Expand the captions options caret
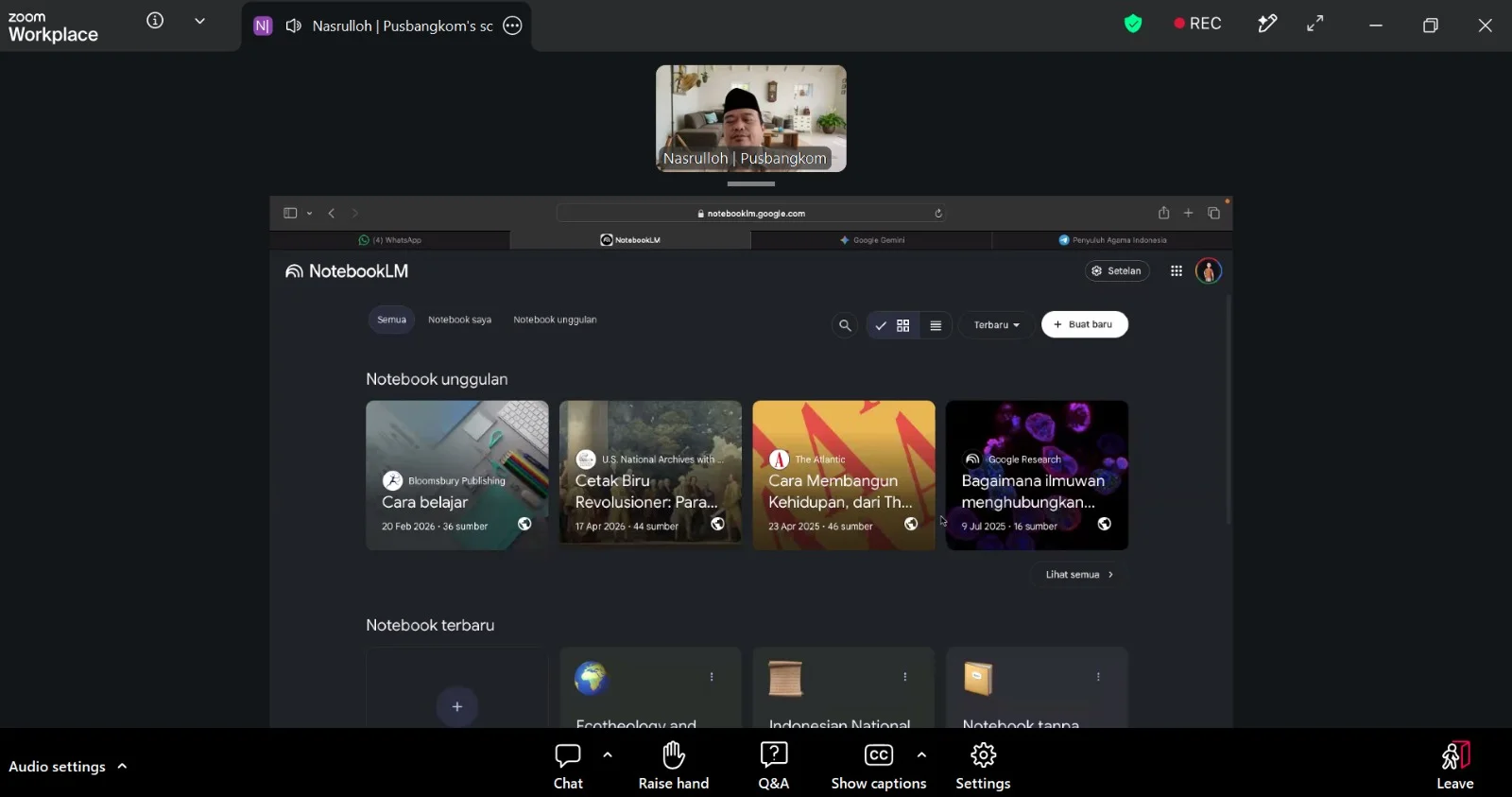 921,754
